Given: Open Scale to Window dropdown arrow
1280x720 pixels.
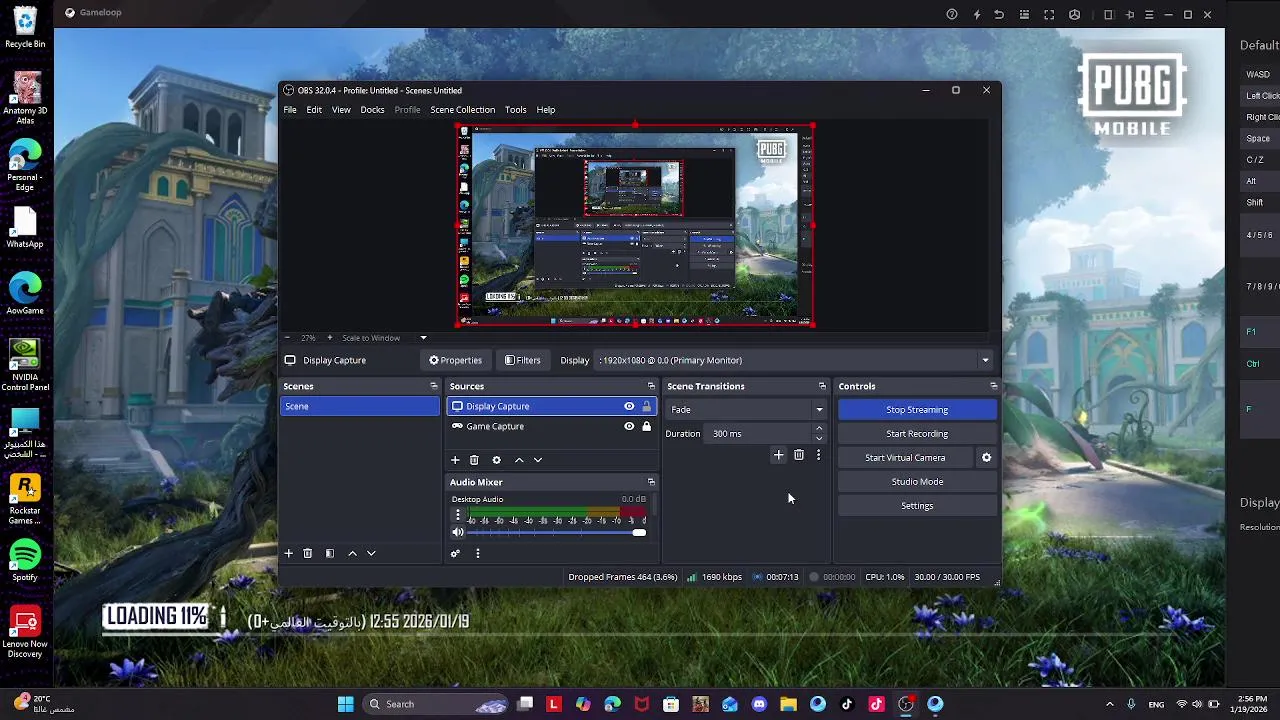Looking at the screenshot, I should [423, 338].
